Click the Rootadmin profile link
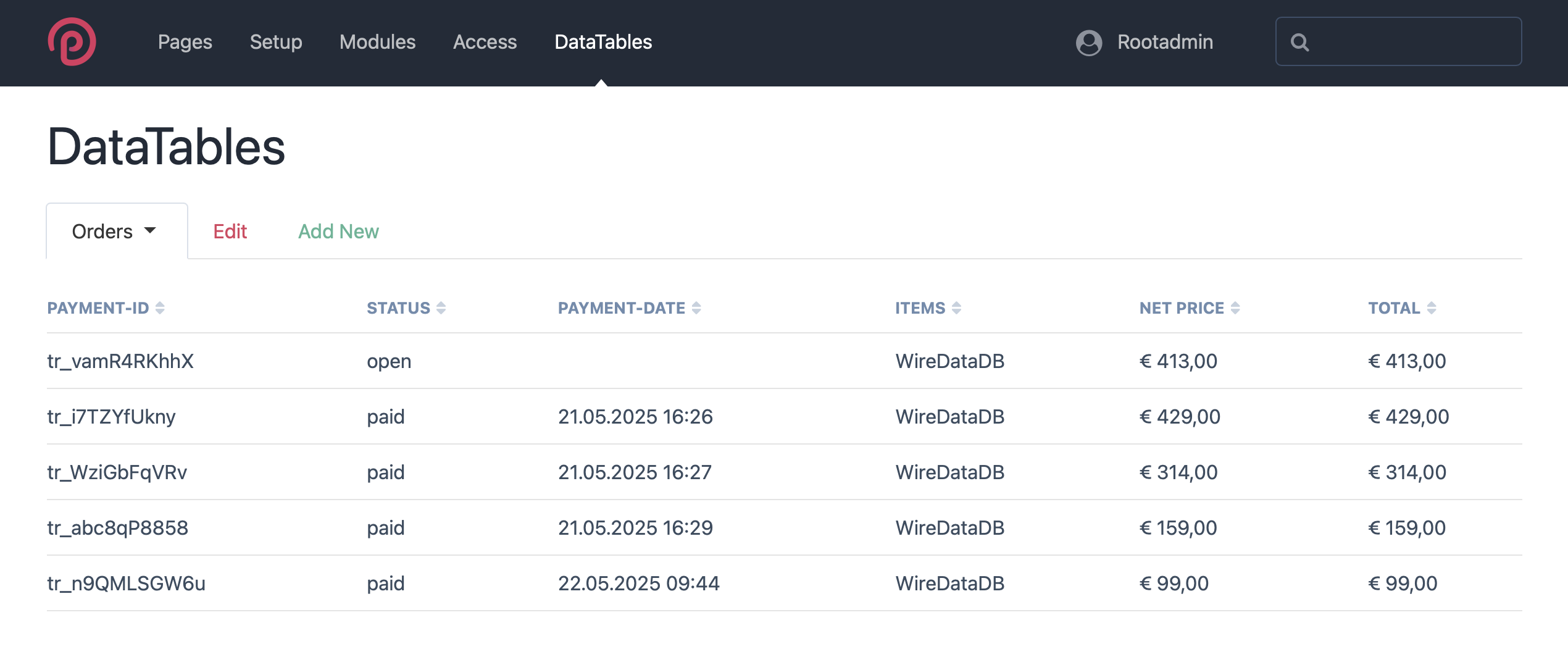1568x657 pixels. [1165, 42]
